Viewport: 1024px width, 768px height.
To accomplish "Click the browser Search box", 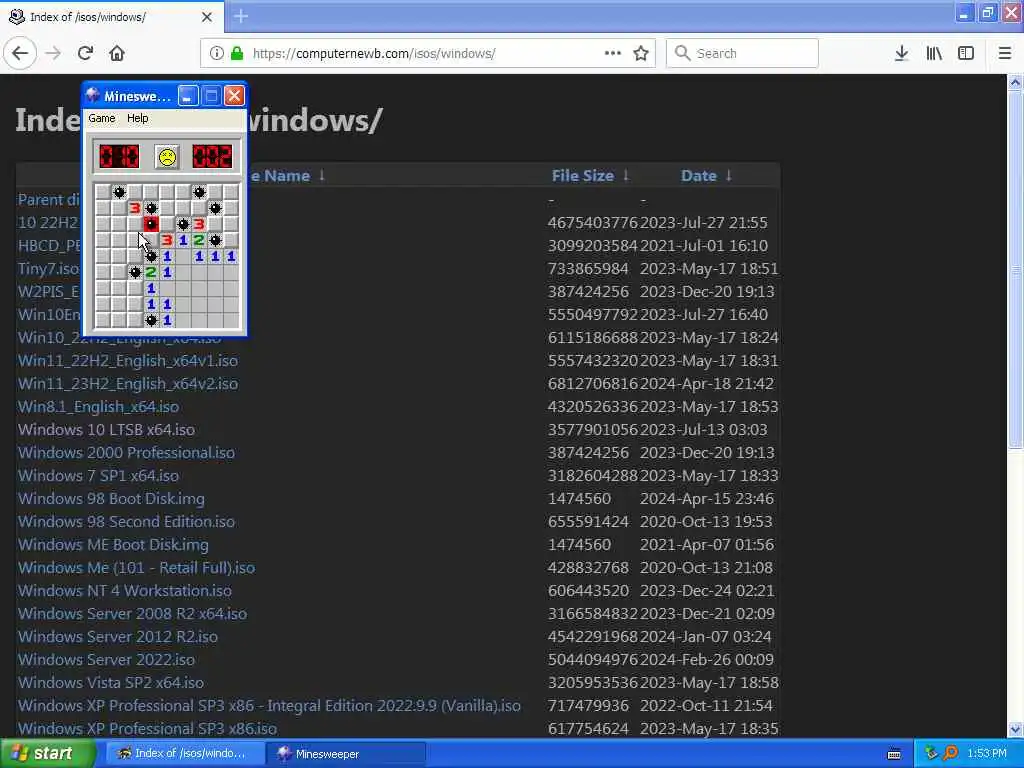I will coord(742,53).
